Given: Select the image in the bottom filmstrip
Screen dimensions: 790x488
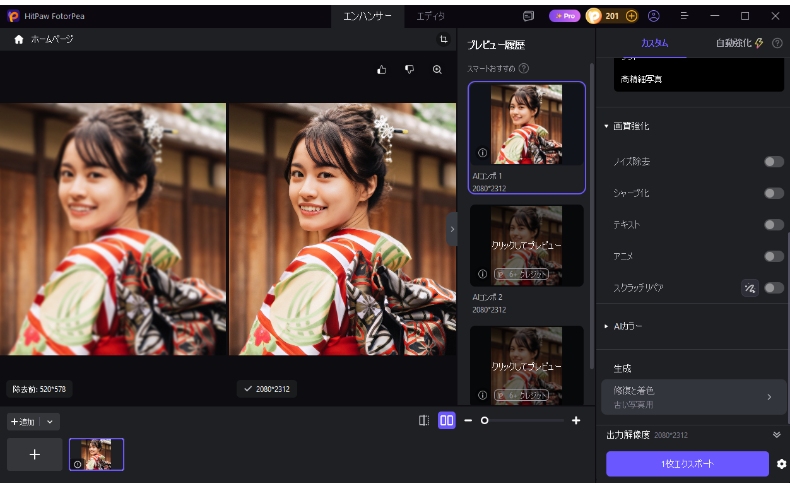Looking at the screenshot, I should pos(96,455).
